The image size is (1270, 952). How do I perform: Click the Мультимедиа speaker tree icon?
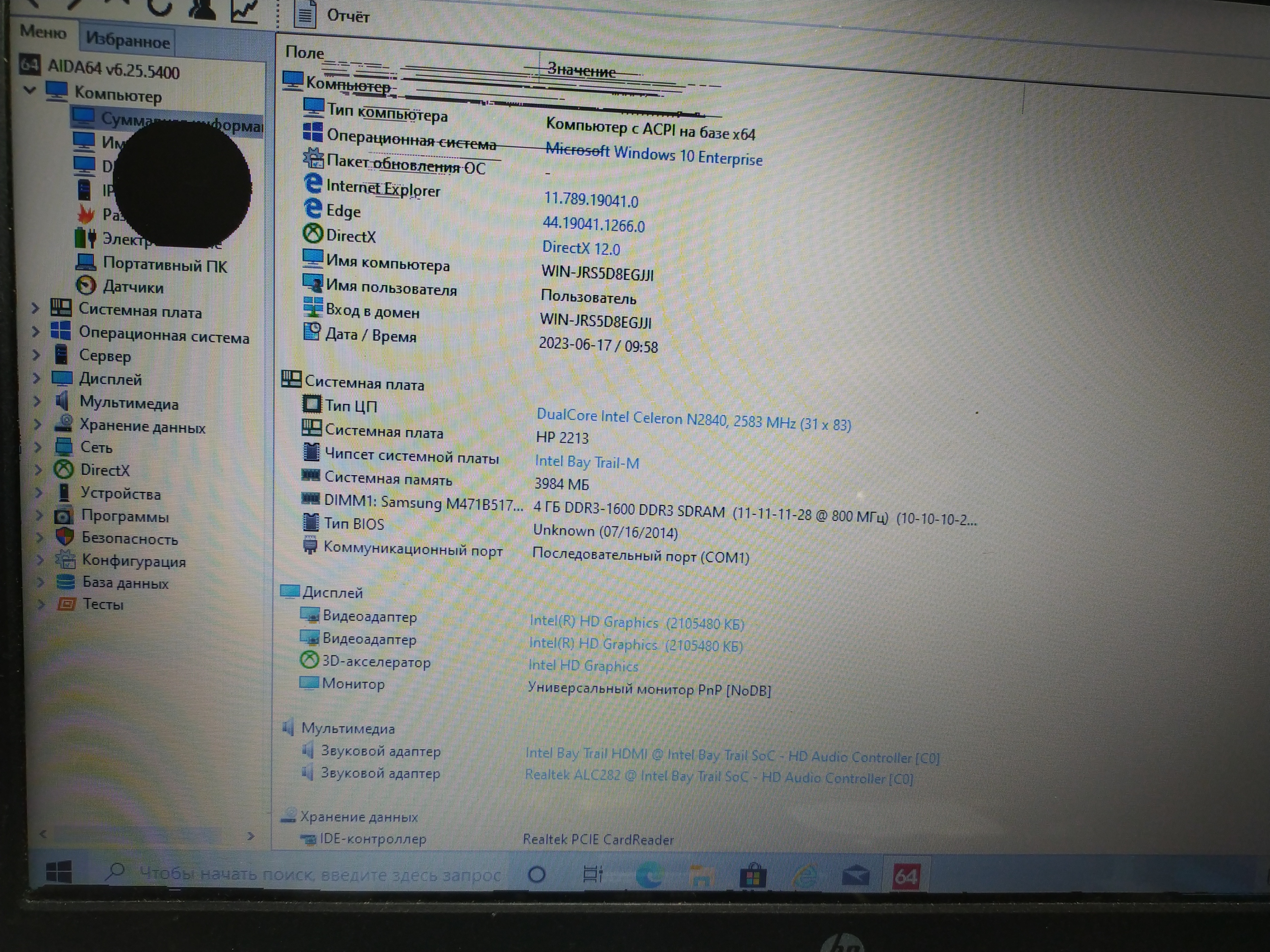point(63,401)
